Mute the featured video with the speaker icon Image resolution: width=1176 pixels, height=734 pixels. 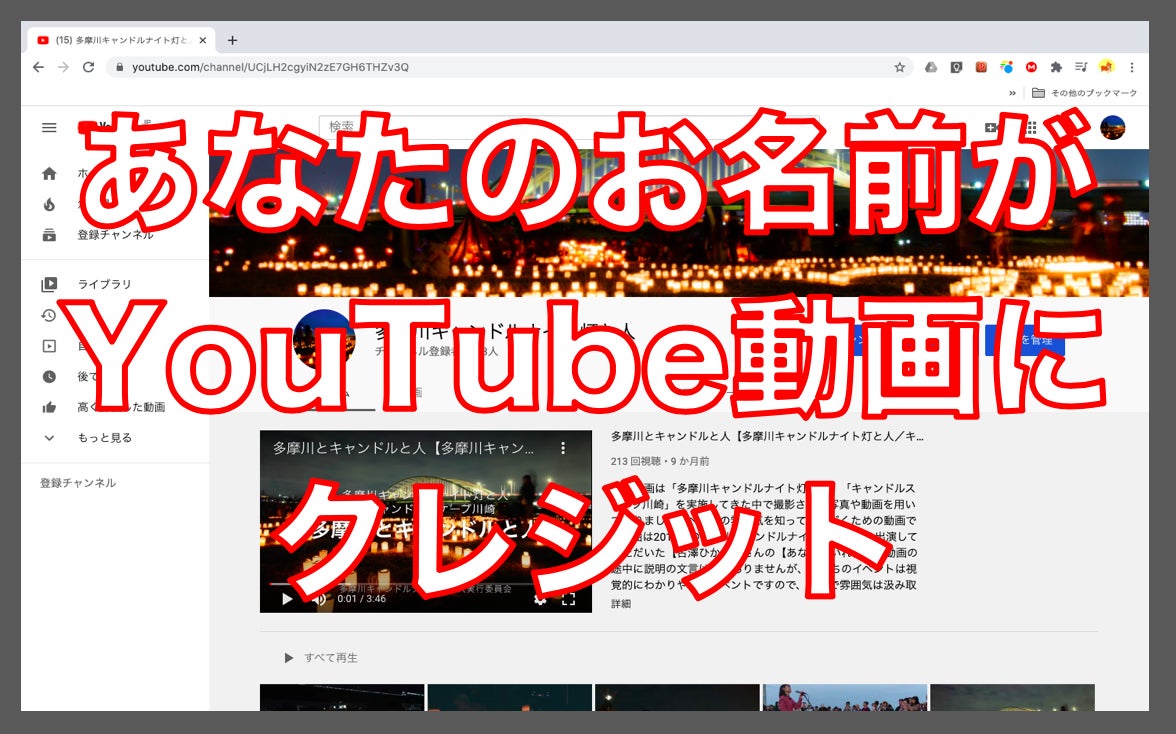tap(320, 599)
